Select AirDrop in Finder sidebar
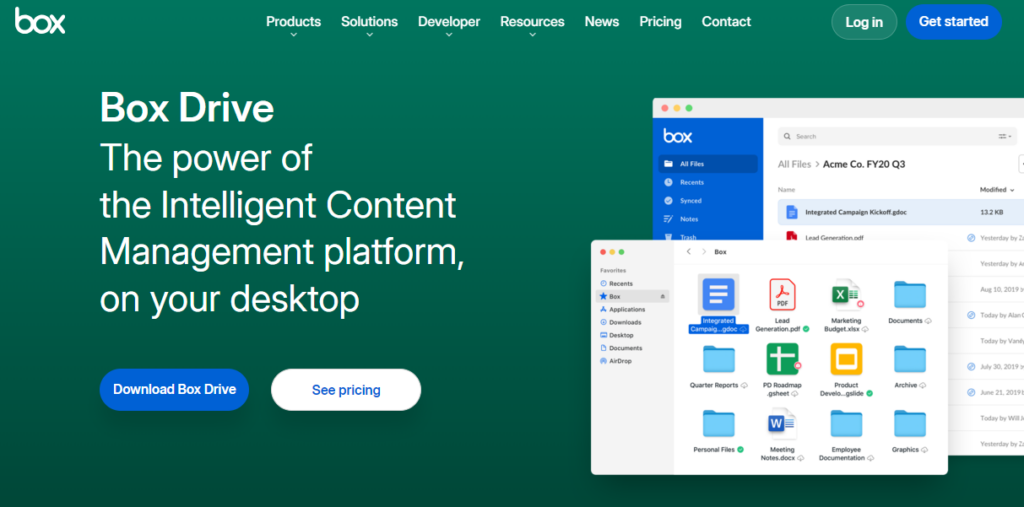Viewport: 1024px width, 507px height. (x=615, y=361)
